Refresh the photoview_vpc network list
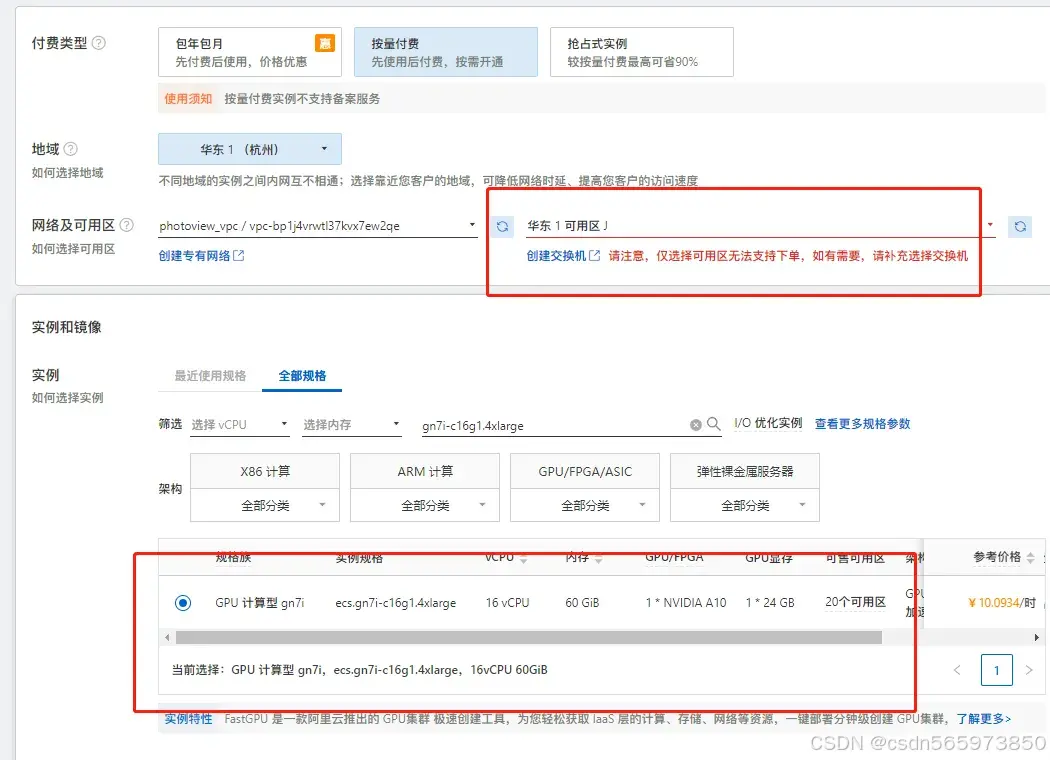Viewport: 1050px width, 760px height. point(502,227)
